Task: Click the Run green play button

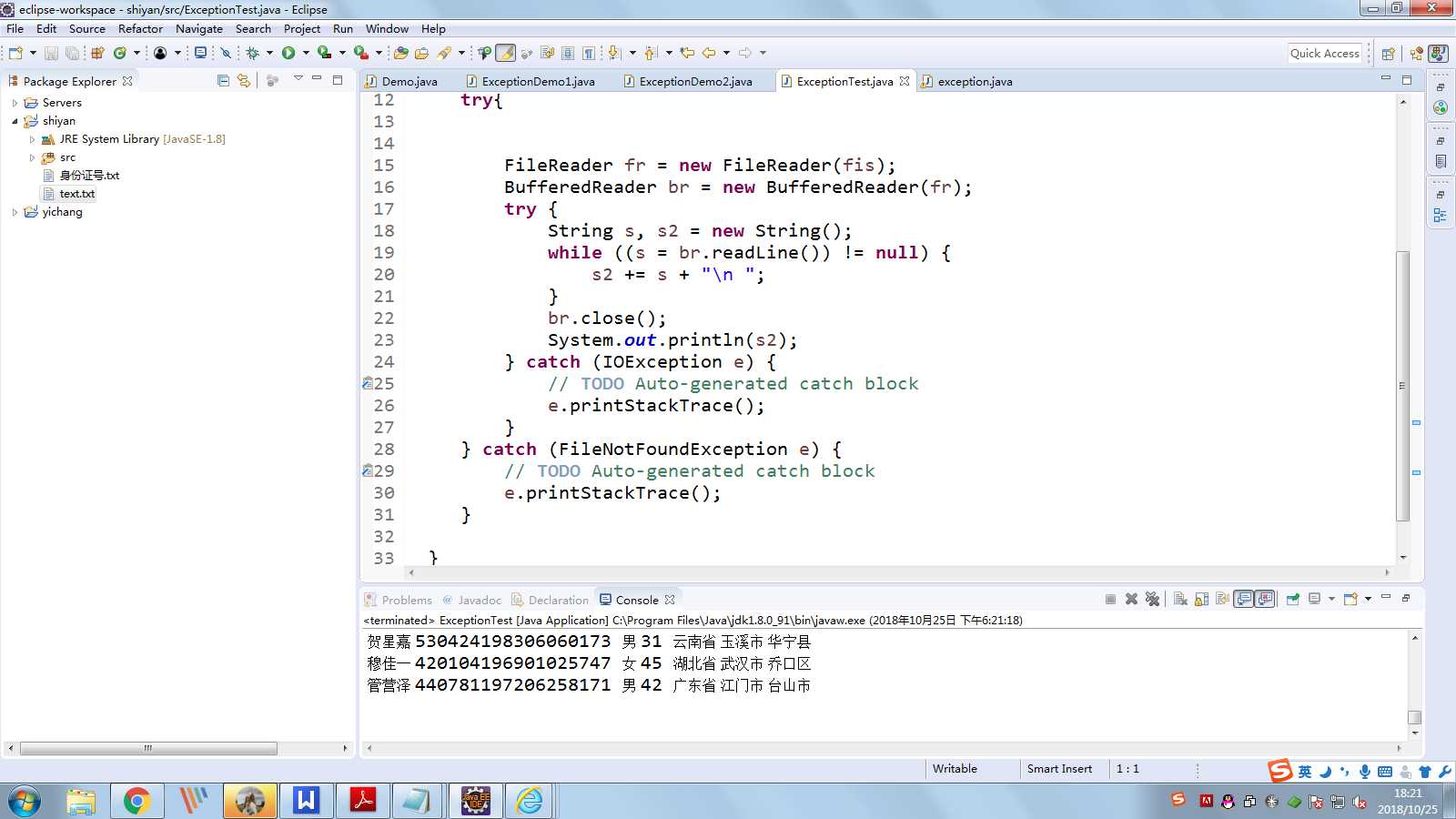Action: point(288,53)
